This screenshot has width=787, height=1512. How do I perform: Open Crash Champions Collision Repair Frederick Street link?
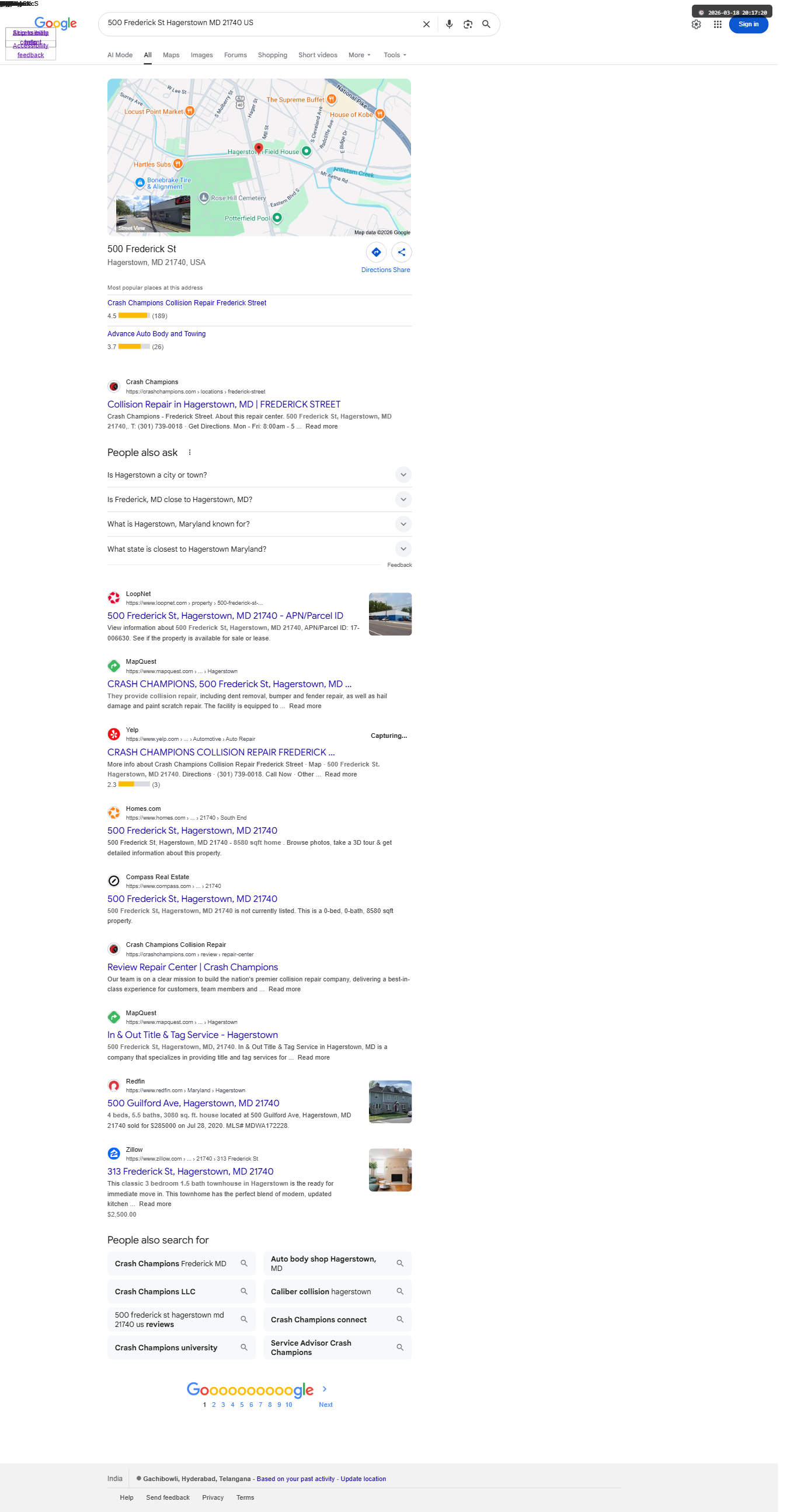point(189,306)
